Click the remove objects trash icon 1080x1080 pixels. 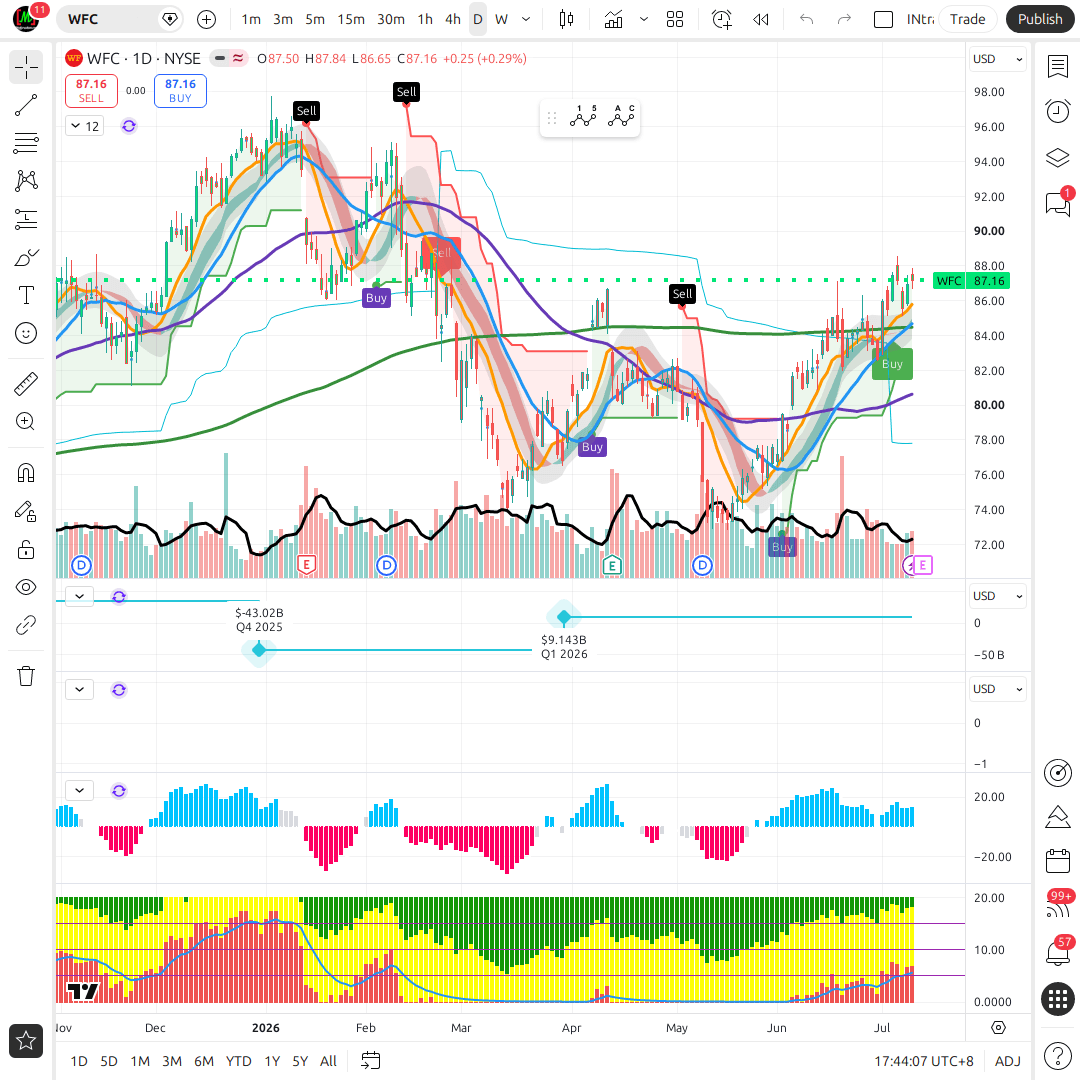coord(26,676)
